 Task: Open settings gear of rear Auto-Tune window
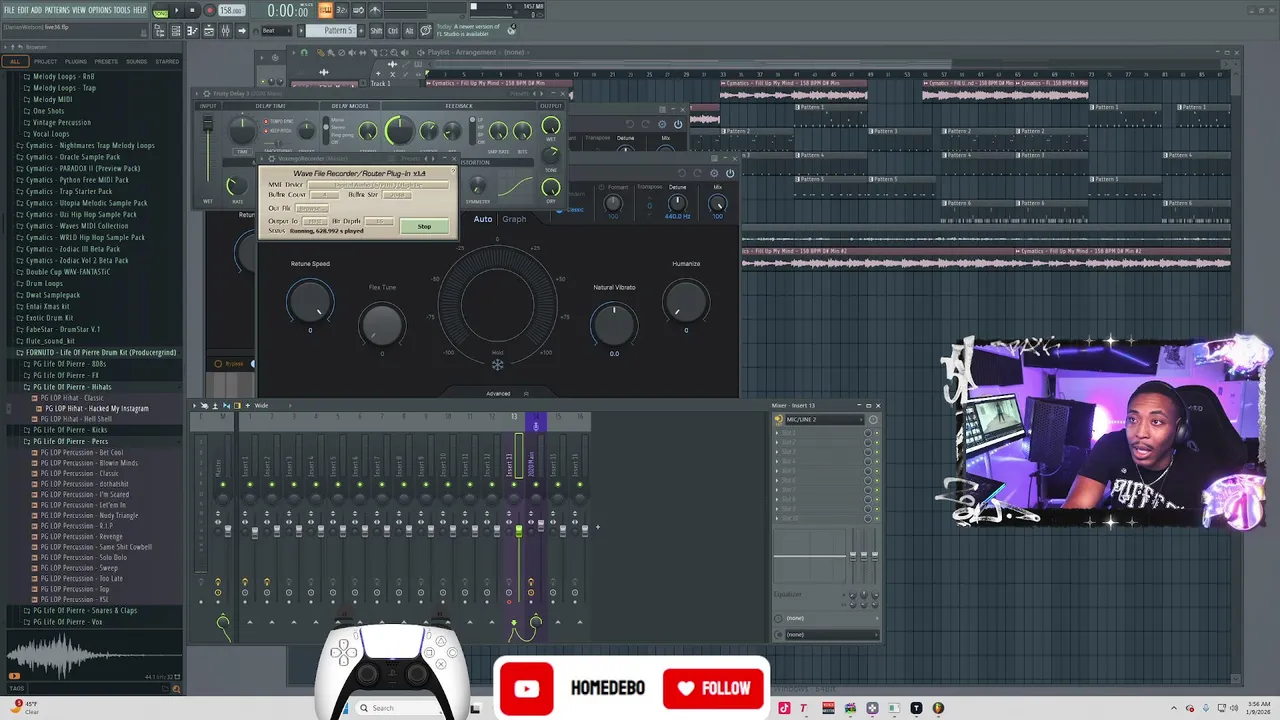coord(662,124)
